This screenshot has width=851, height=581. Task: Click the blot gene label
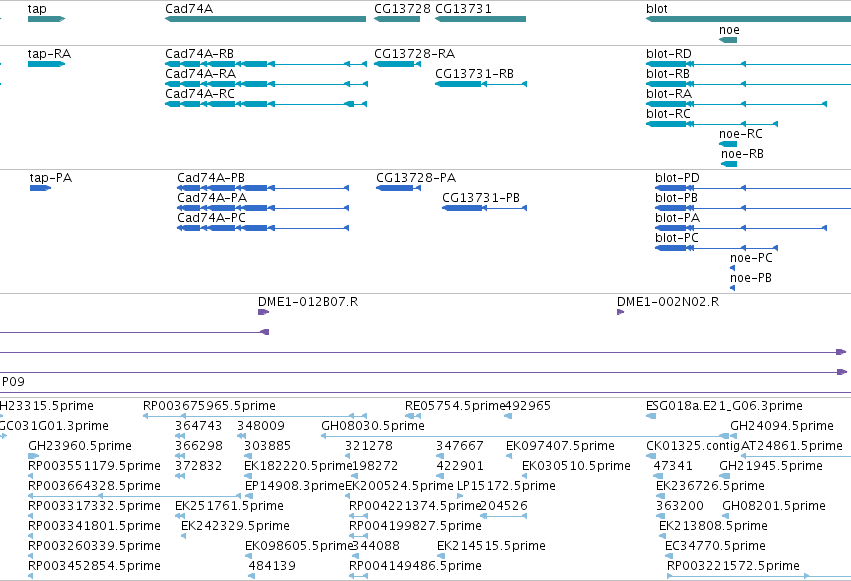pyautogui.click(x=657, y=9)
